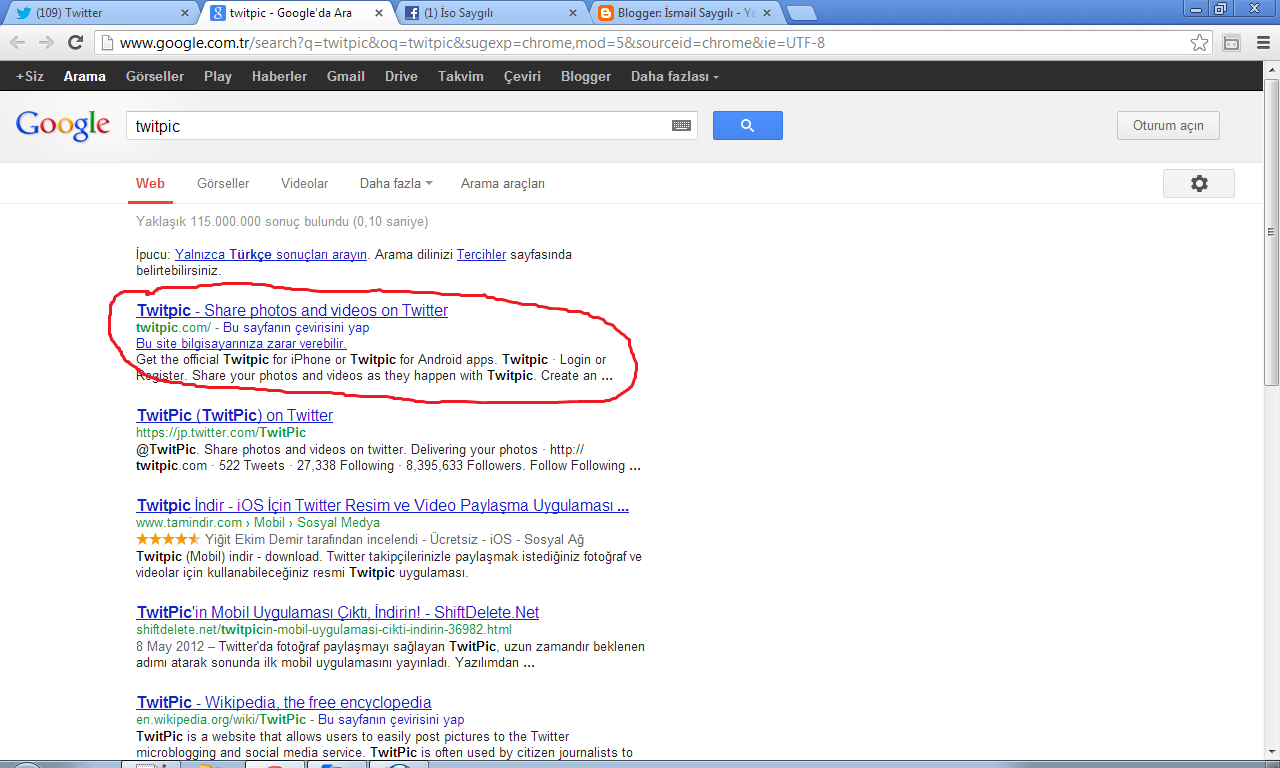Open +Siz in the Google bar
This screenshot has height=768, width=1280.
tap(30, 76)
